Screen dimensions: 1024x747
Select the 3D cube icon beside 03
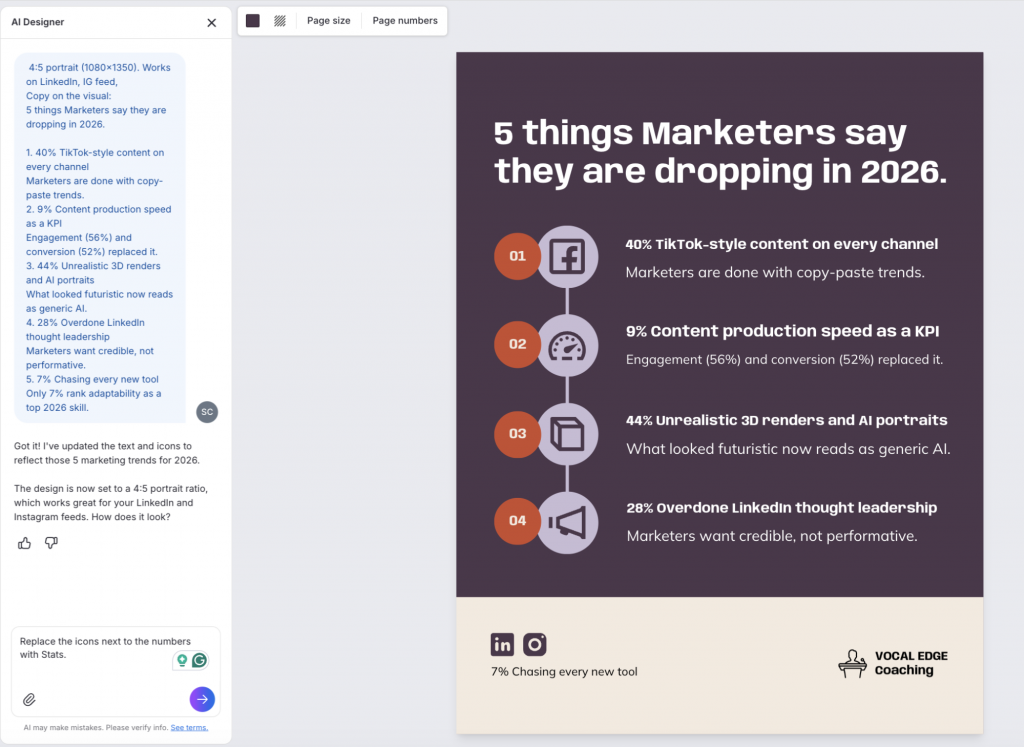[x=567, y=434]
